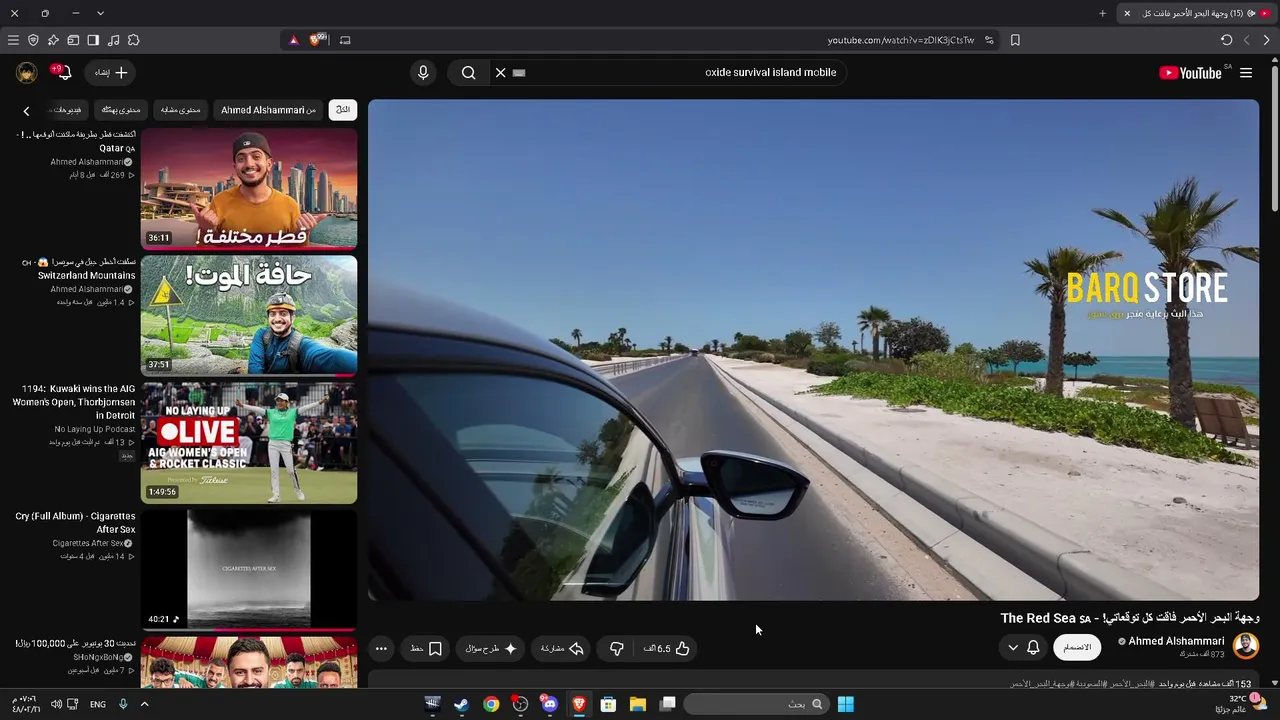Run search with the magnifier button
Viewport: 1280px width, 720px height.
pyautogui.click(x=468, y=73)
